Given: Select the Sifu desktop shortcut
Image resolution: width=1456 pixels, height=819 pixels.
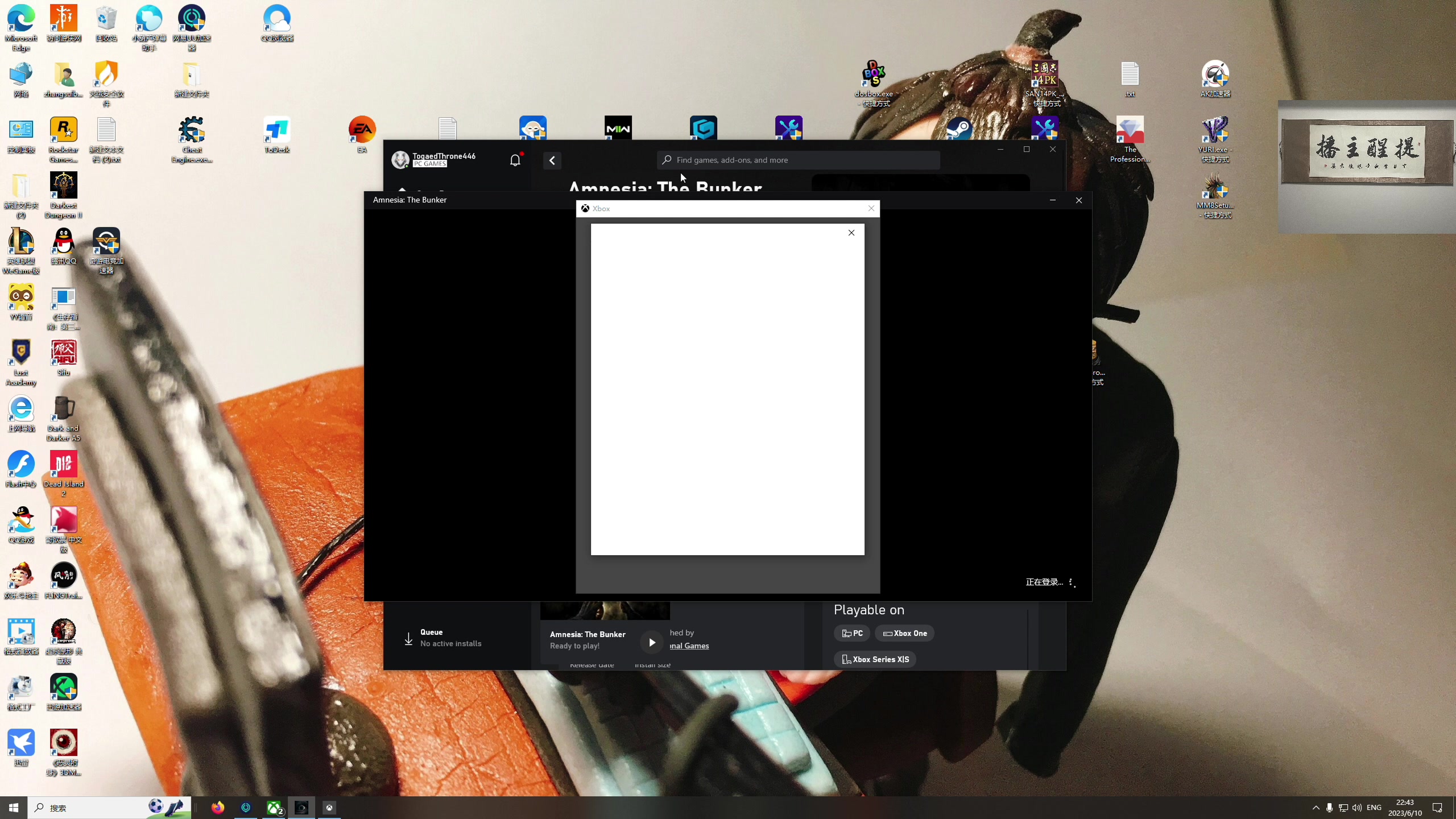Looking at the screenshot, I should click(64, 358).
